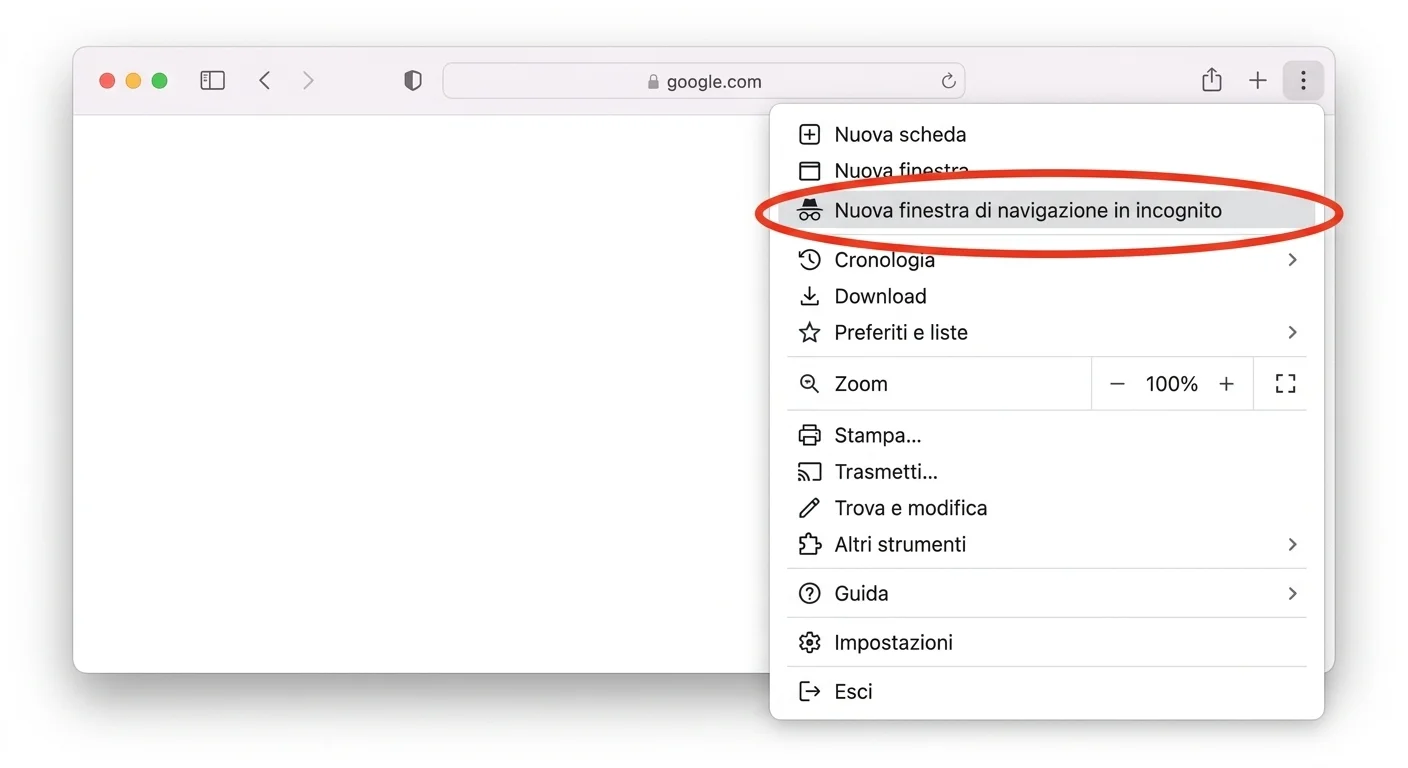Select Trasmetti... to cast
The width and height of the screenshot is (1408, 768).
click(1046, 472)
